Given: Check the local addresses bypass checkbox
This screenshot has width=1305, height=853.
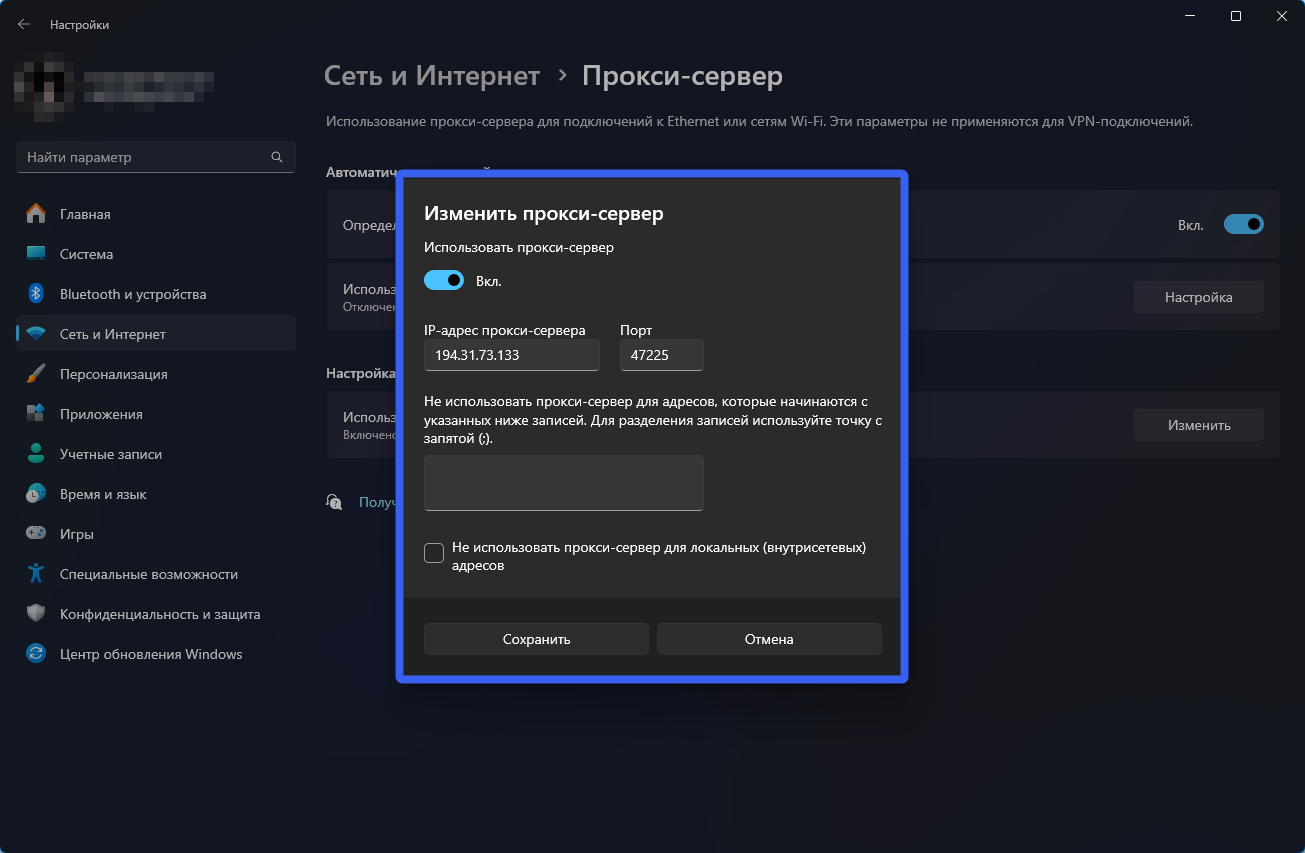Looking at the screenshot, I should [x=434, y=553].
